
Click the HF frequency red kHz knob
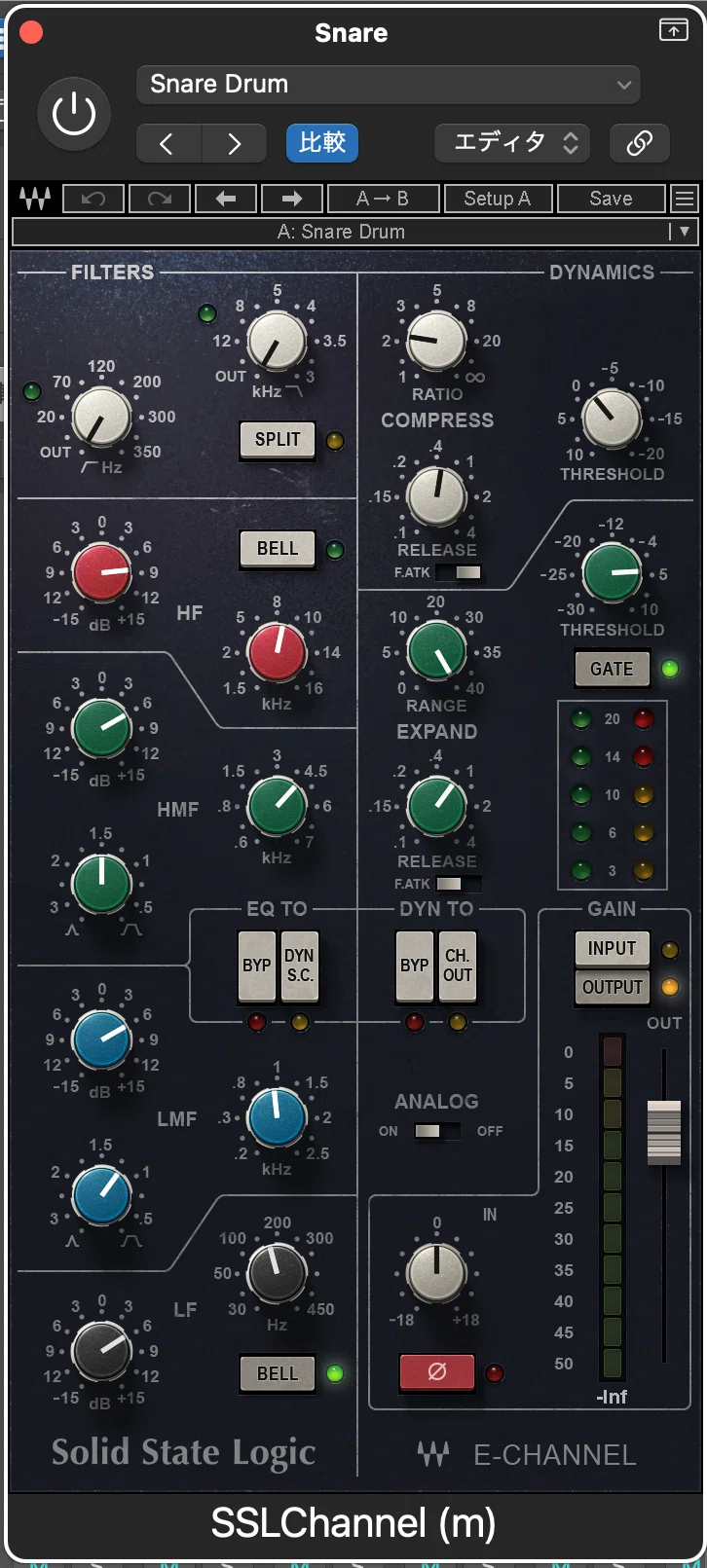point(278,651)
